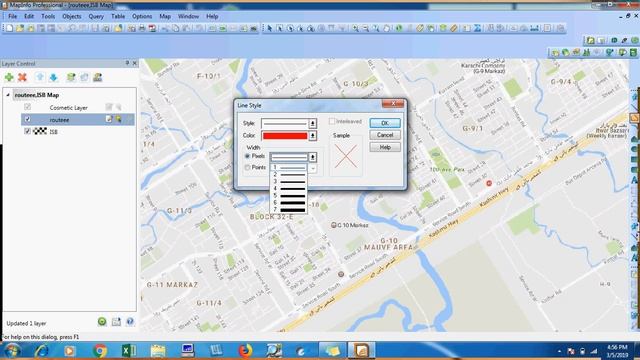Open the Color dropdown arrow
The height and width of the screenshot is (360, 640).
(x=313, y=136)
